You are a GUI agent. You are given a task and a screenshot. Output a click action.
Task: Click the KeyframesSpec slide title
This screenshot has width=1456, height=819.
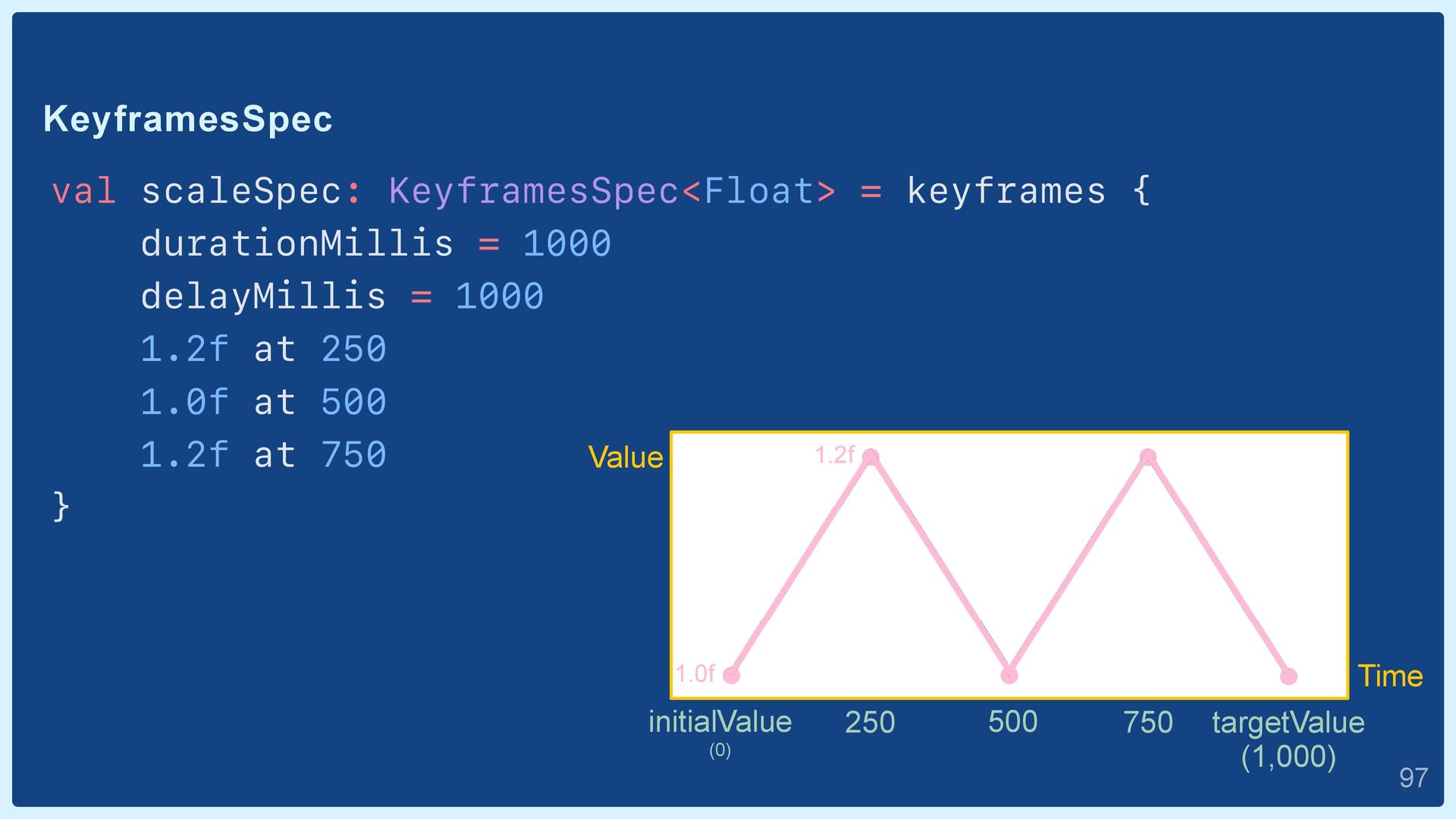pyautogui.click(x=188, y=119)
